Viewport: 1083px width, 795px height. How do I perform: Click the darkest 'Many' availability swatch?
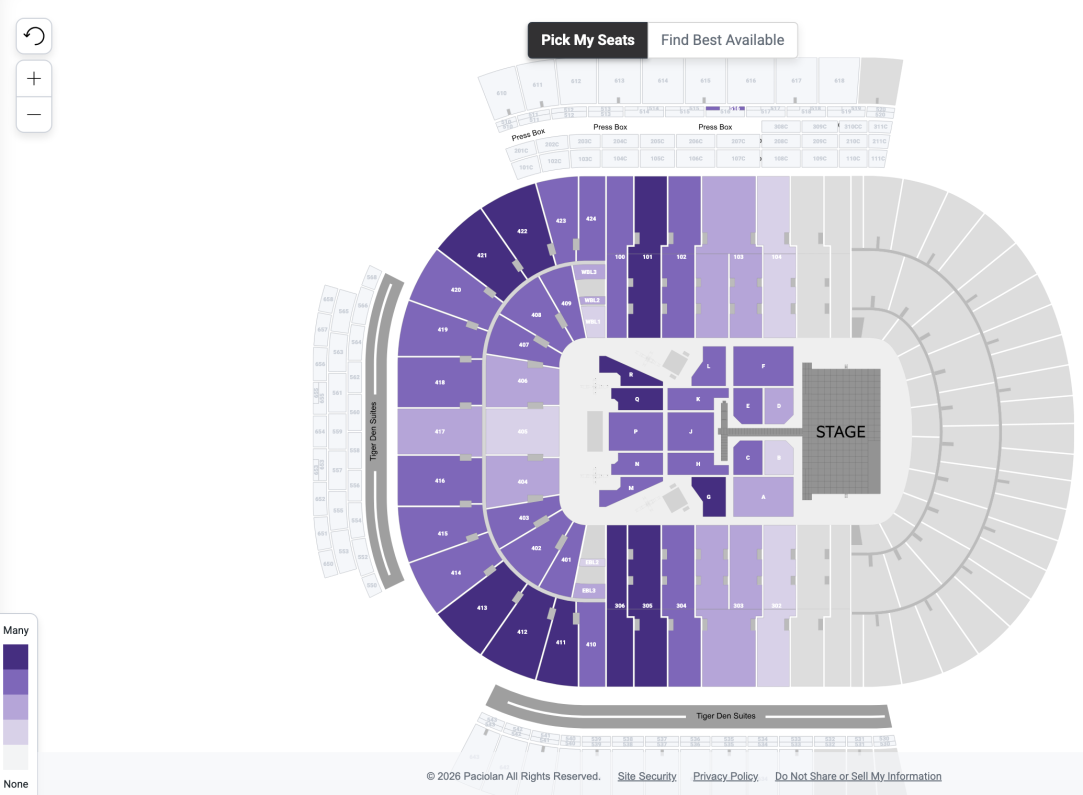pyautogui.click(x=16, y=657)
